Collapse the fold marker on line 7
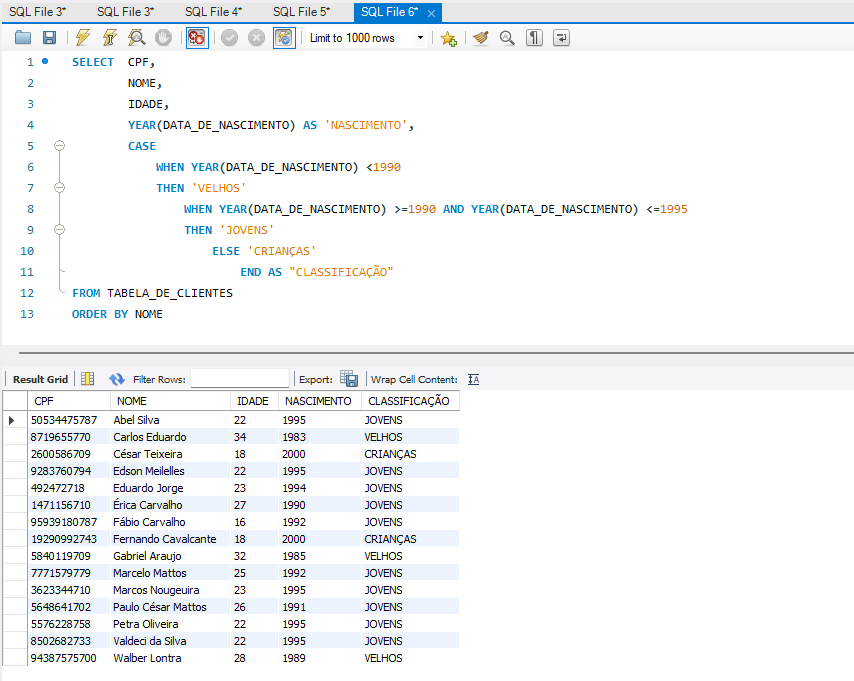Viewport: 854px width, 681px height. (x=59, y=187)
